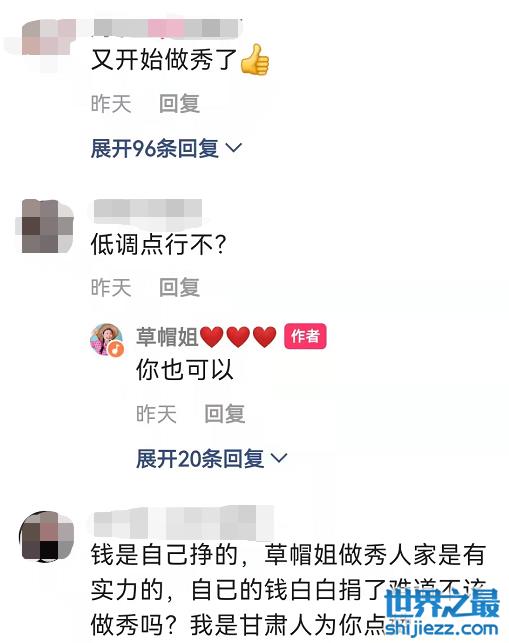Tap the blurred avatar beside 低调点行不
This screenshot has width=509, height=643.
pyautogui.click(x=45, y=226)
